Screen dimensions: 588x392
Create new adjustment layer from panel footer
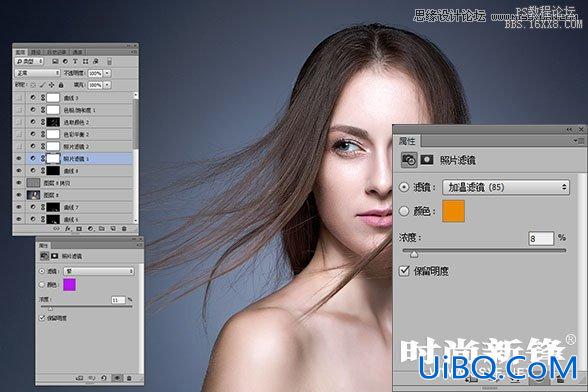tap(90, 228)
